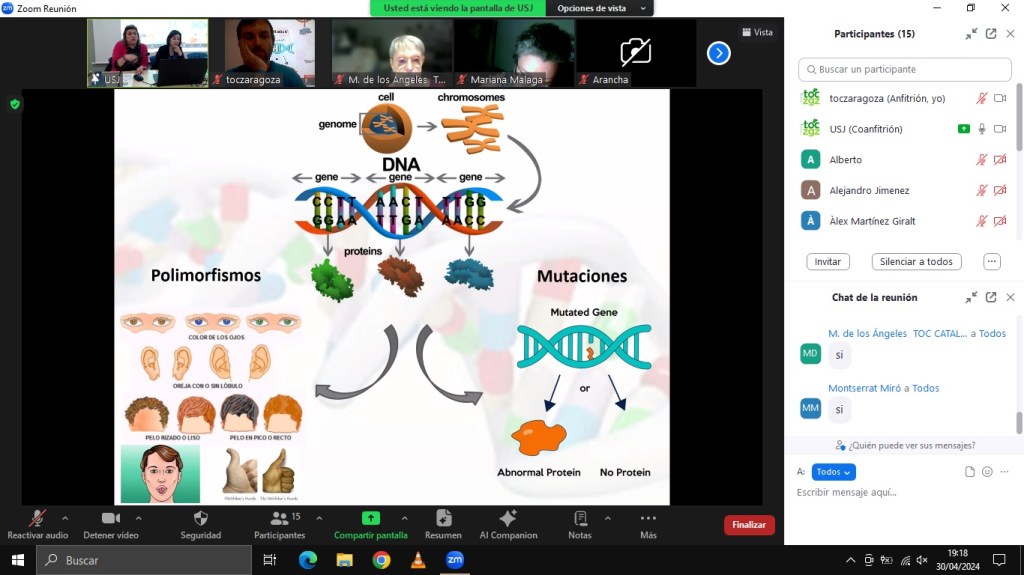Click the Compartir pantalla green icon

point(370,519)
